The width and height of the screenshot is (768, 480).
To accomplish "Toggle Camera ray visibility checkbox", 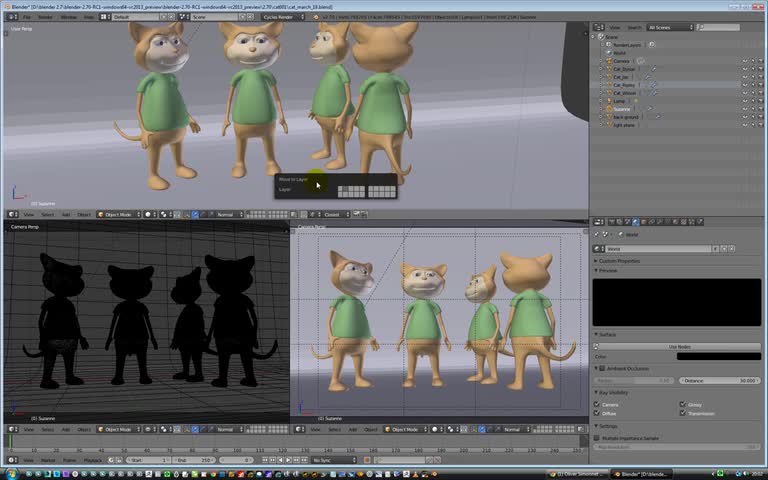I will point(597,405).
